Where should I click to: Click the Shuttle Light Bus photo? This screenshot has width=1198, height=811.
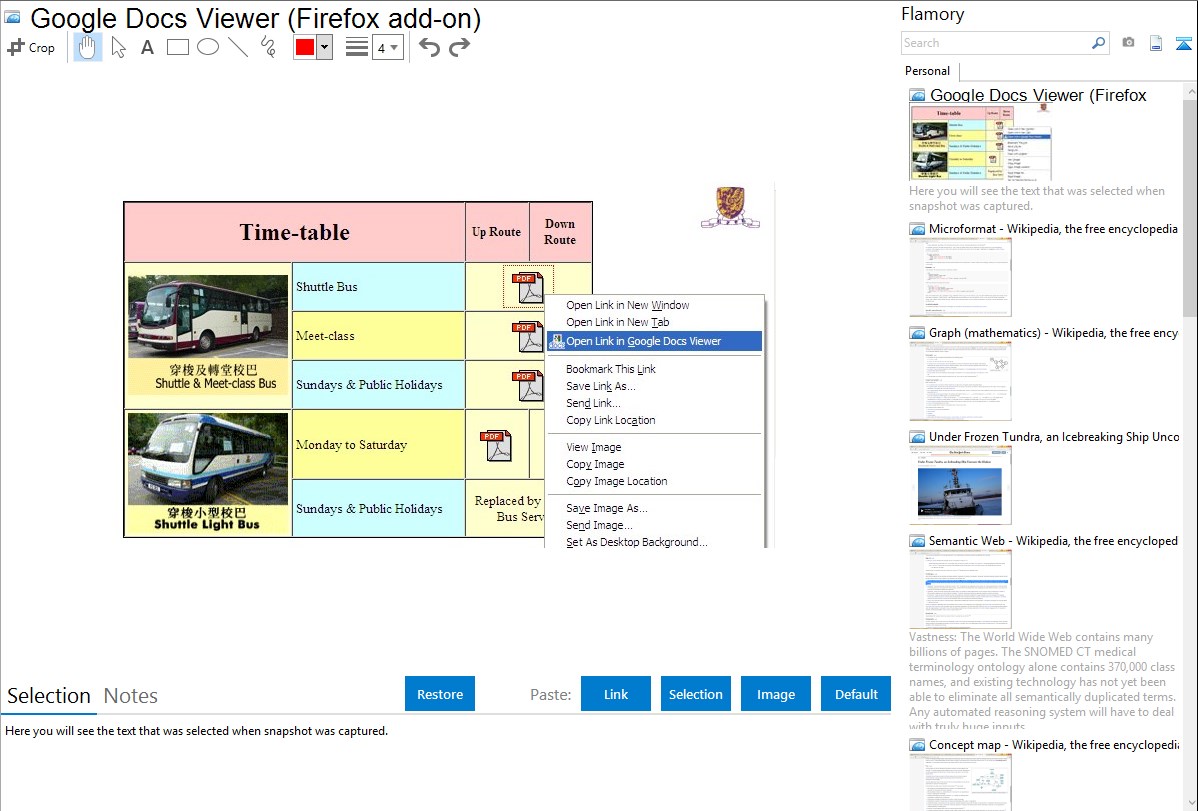click(208, 459)
